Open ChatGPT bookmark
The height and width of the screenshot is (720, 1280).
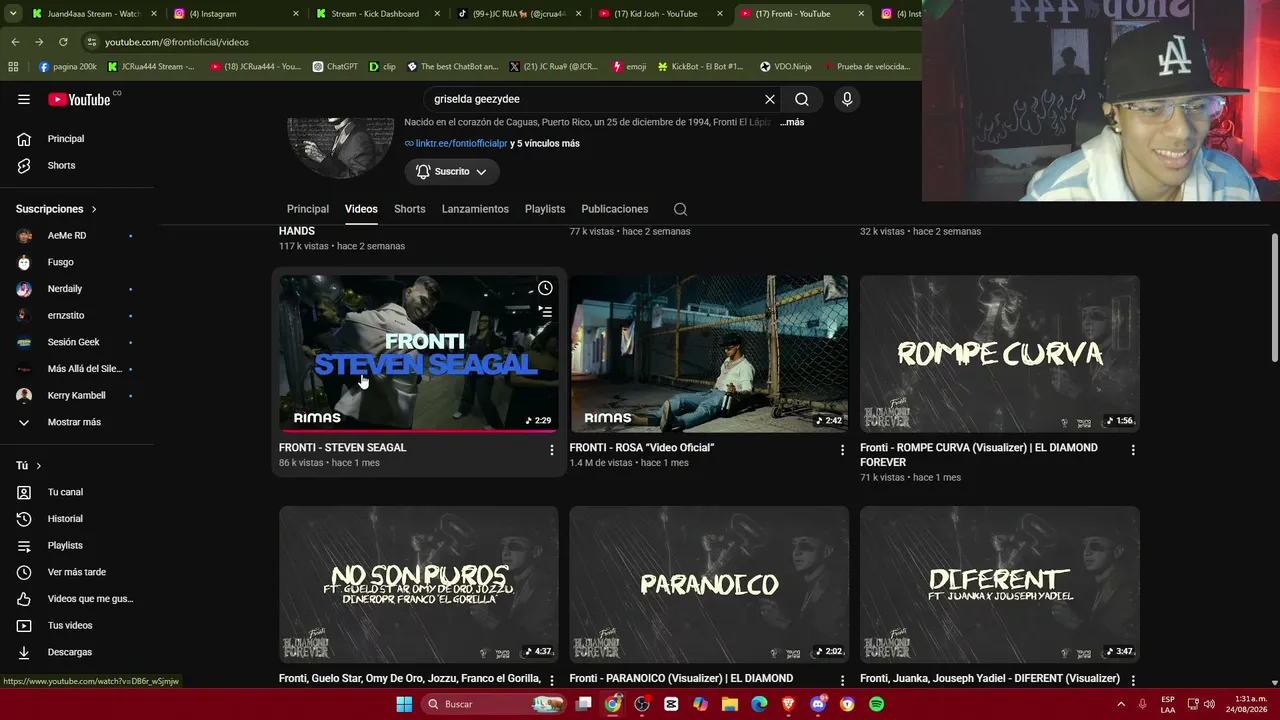pyautogui.click(x=334, y=67)
